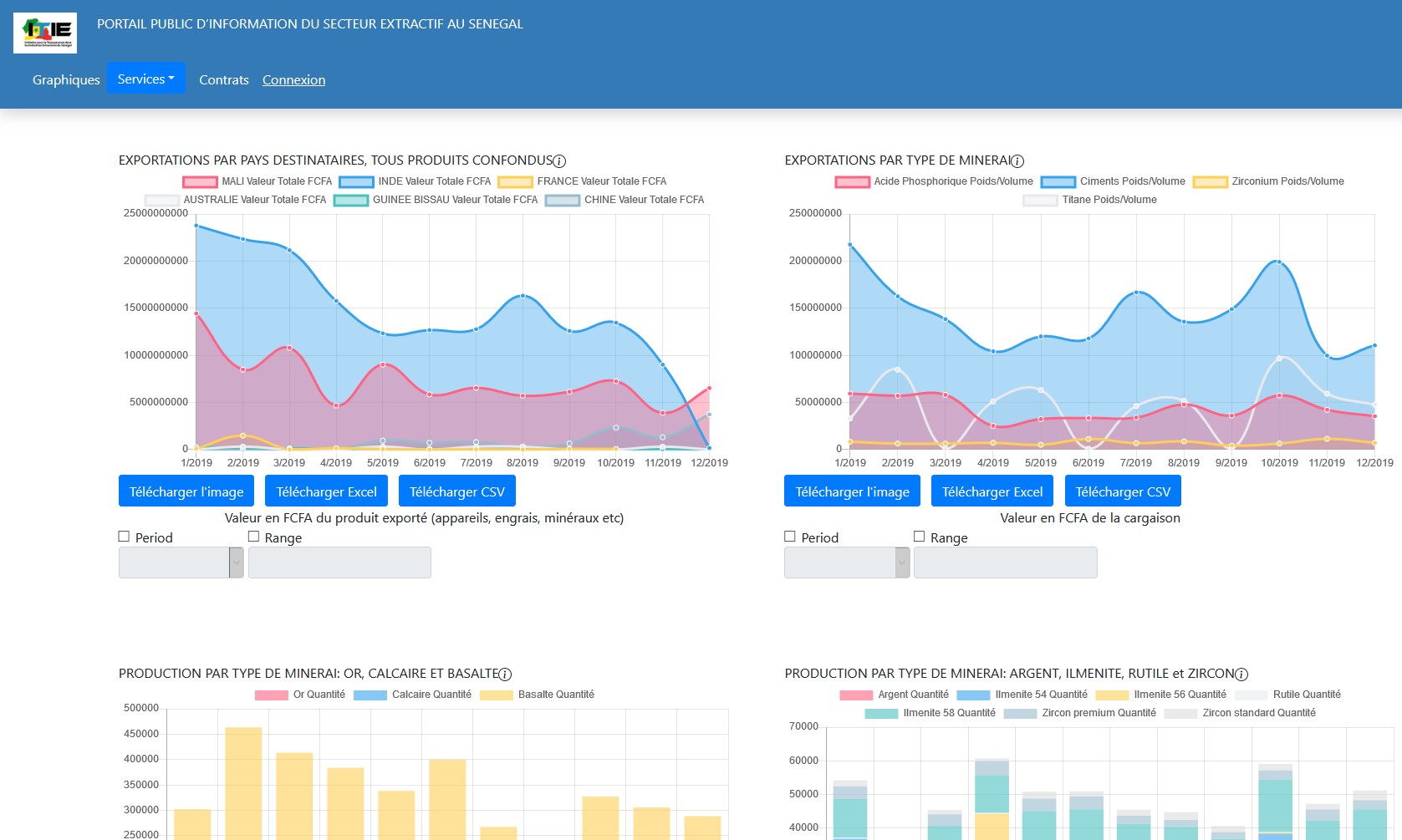Click the ITIE logo in the header
The height and width of the screenshot is (840, 1402).
pyautogui.click(x=45, y=33)
